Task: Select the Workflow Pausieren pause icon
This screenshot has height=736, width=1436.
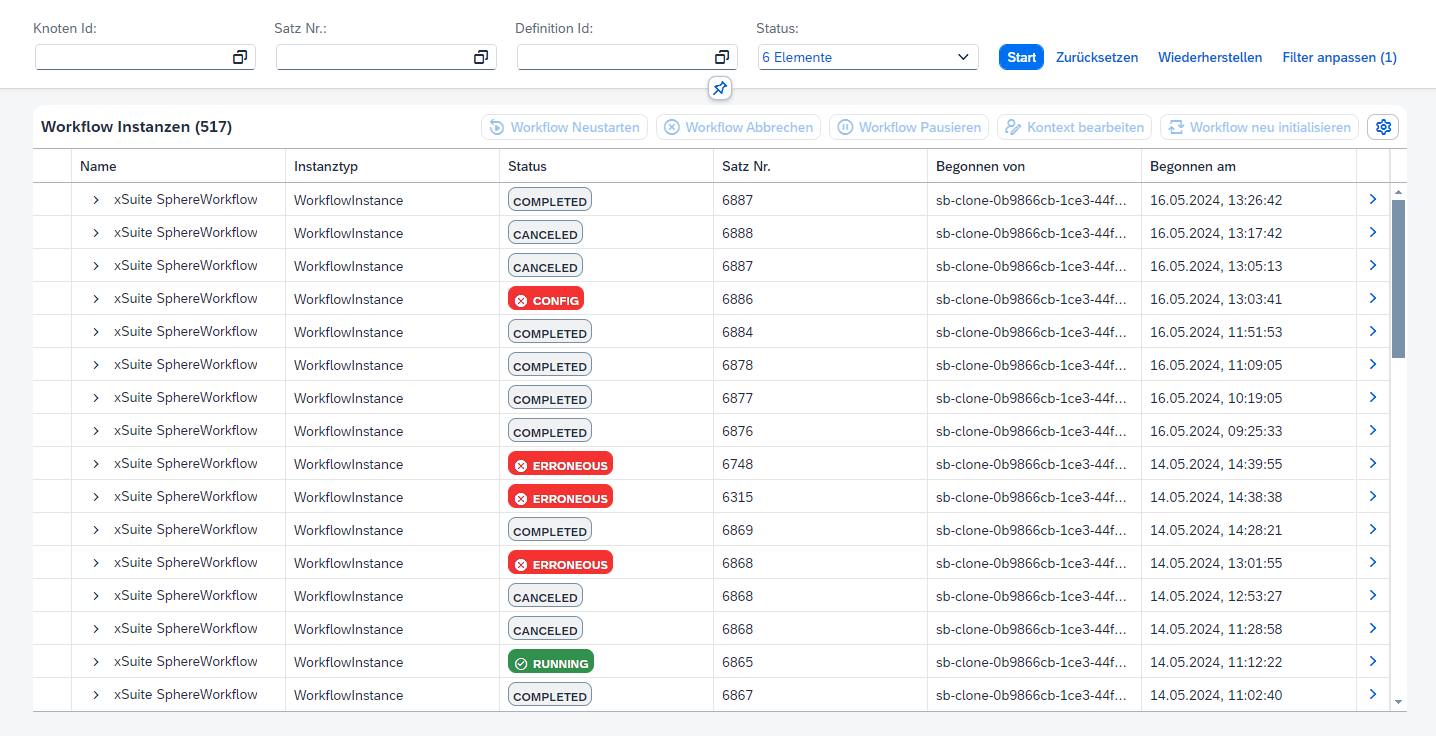Action: [x=845, y=127]
